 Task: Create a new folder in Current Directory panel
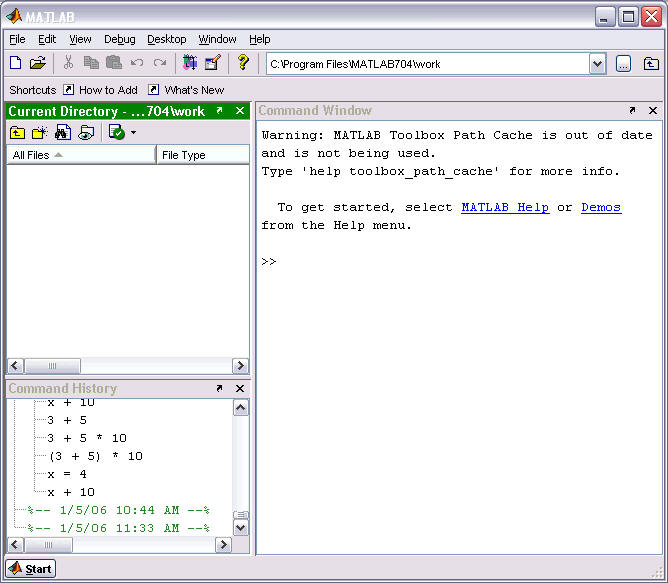39,132
